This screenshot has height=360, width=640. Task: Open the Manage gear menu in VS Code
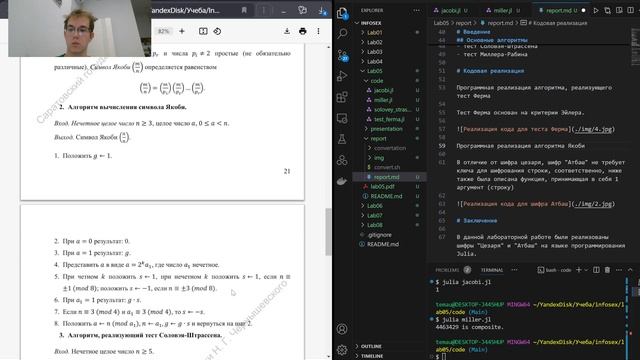coord(342,349)
